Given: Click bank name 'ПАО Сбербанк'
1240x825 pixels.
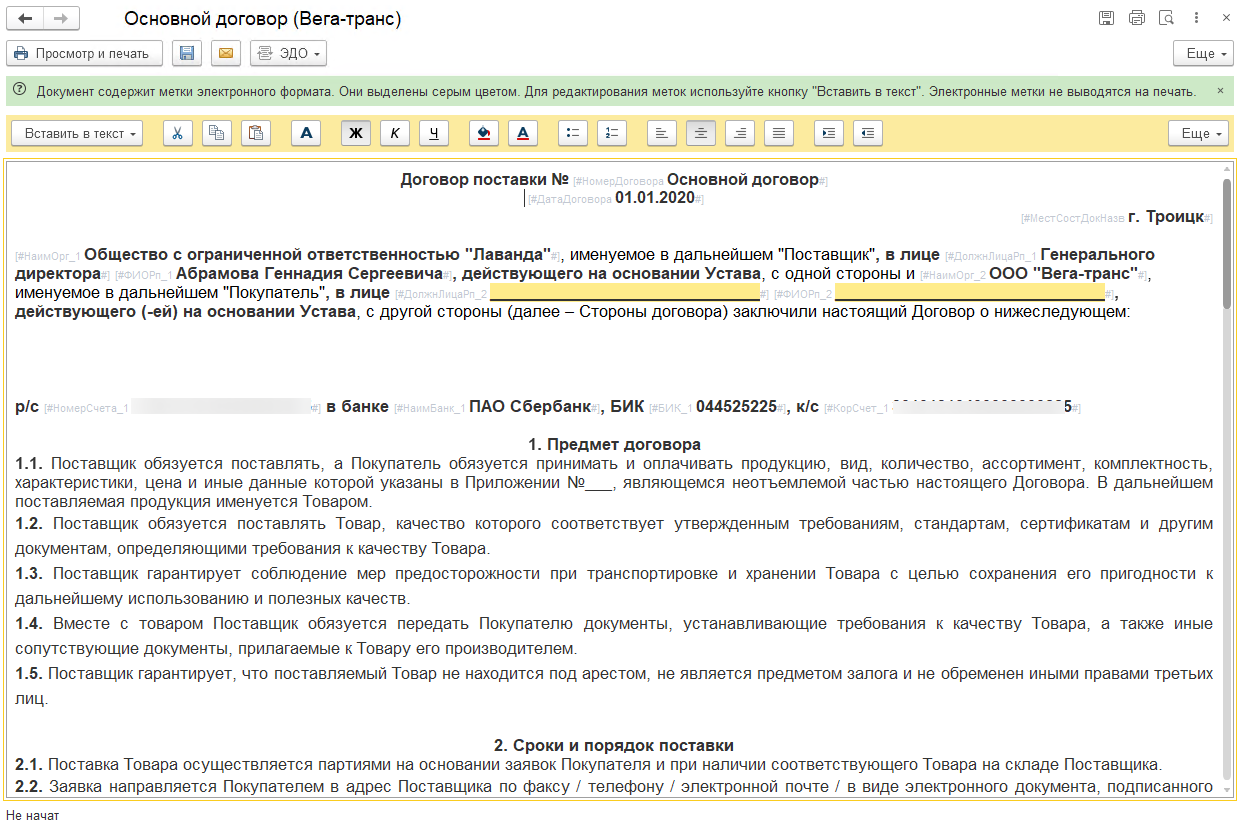Looking at the screenshot, I should pos(528,406).
